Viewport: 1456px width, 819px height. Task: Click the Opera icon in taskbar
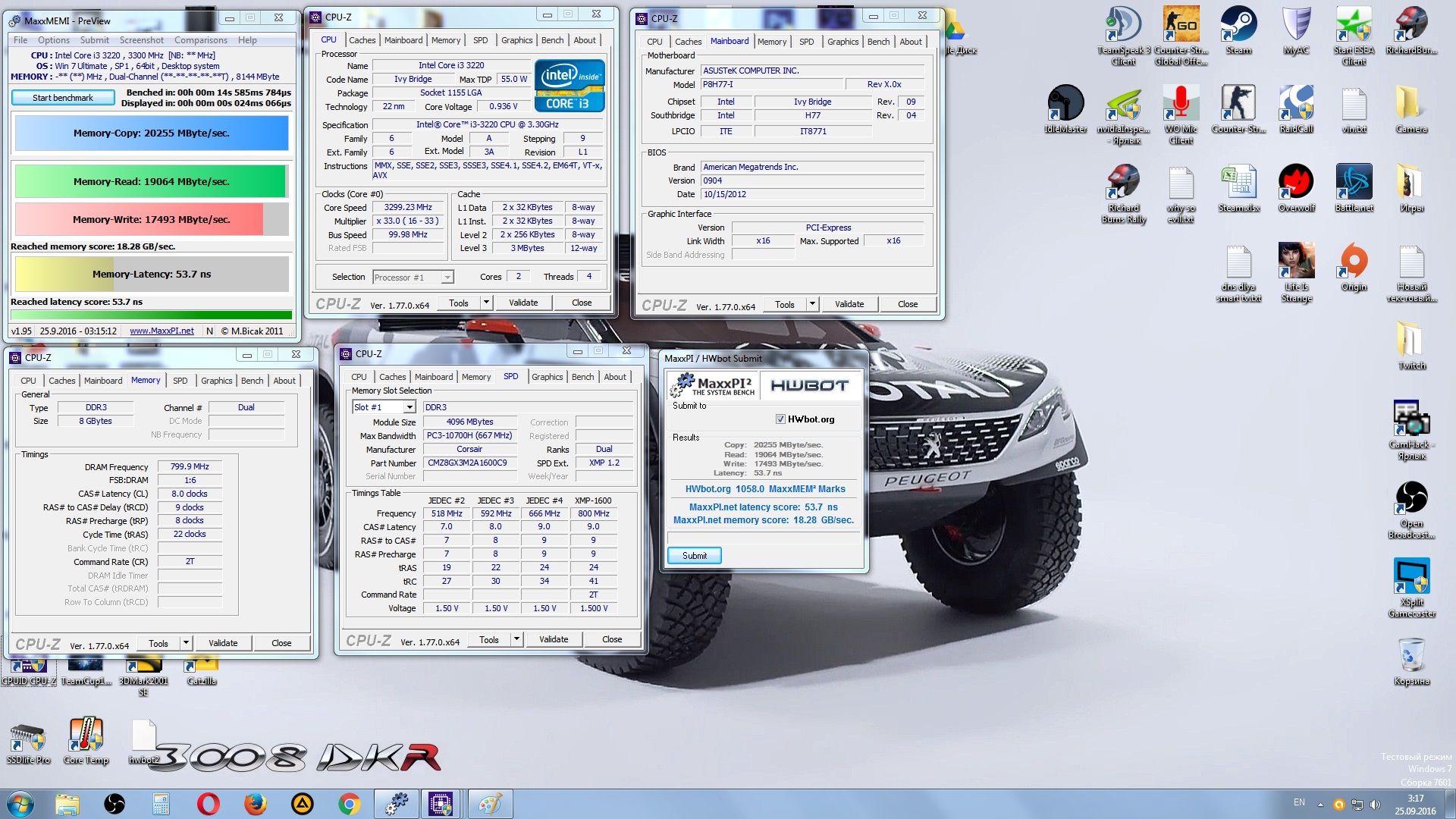coord(208,804)
